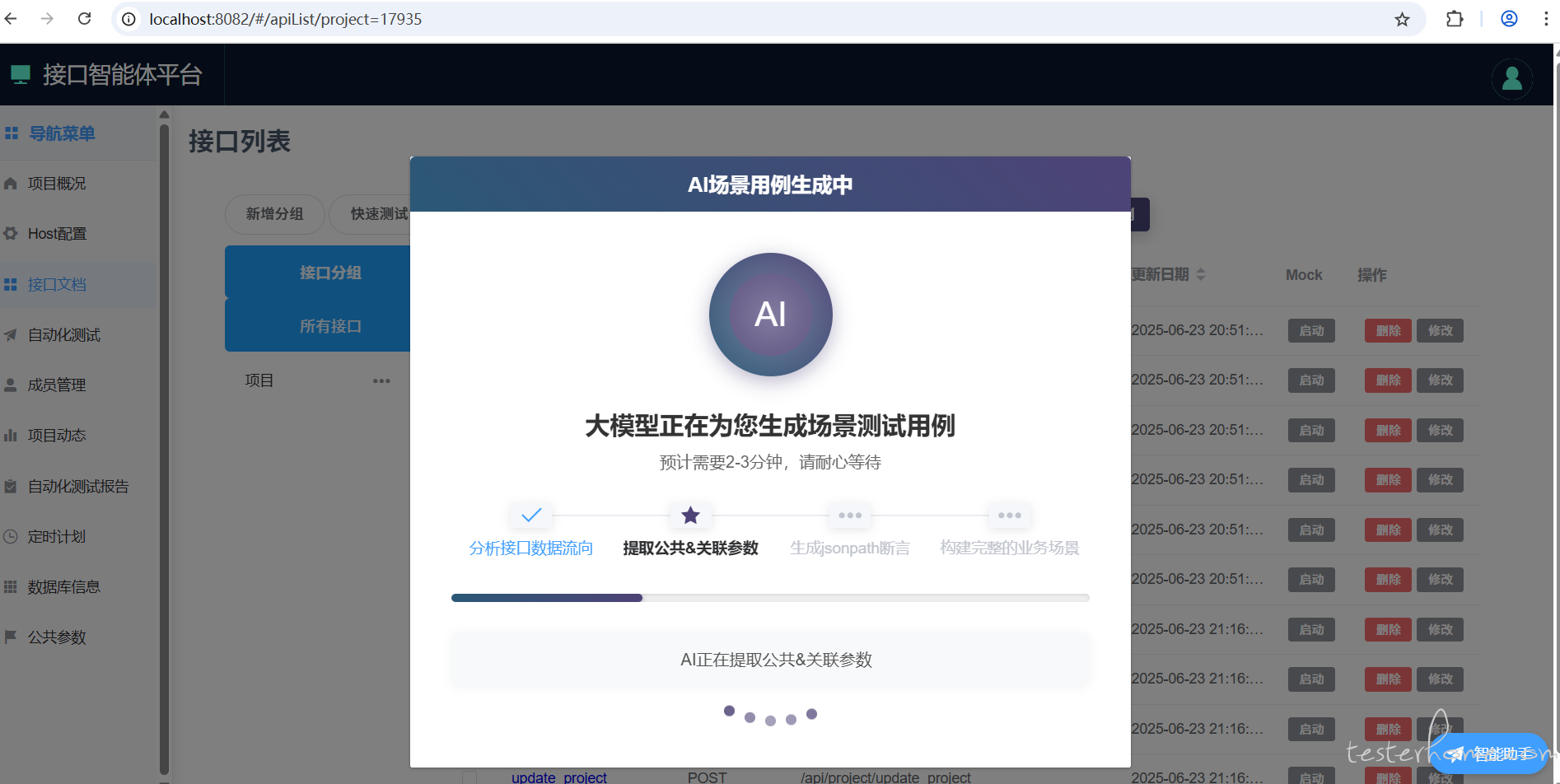The width and height of the screenshot is (1560, 784).
Task: Click the 提取公共&关联参数 step label
Action: 690,548
